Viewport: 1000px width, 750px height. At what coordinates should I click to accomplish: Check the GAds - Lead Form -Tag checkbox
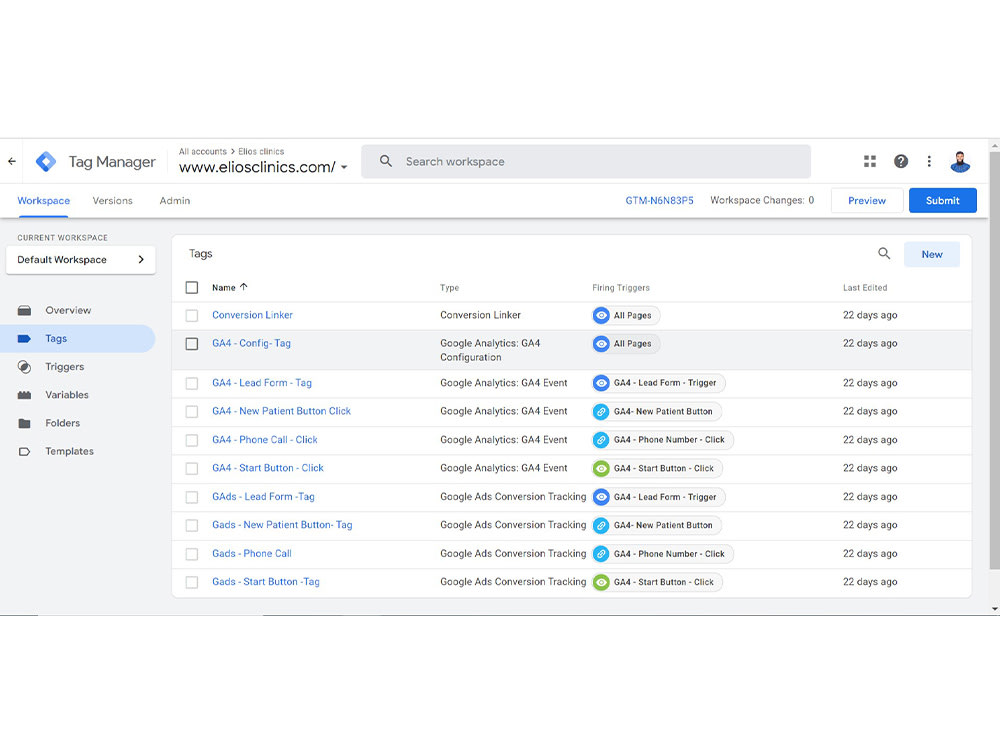pos(192,497)
